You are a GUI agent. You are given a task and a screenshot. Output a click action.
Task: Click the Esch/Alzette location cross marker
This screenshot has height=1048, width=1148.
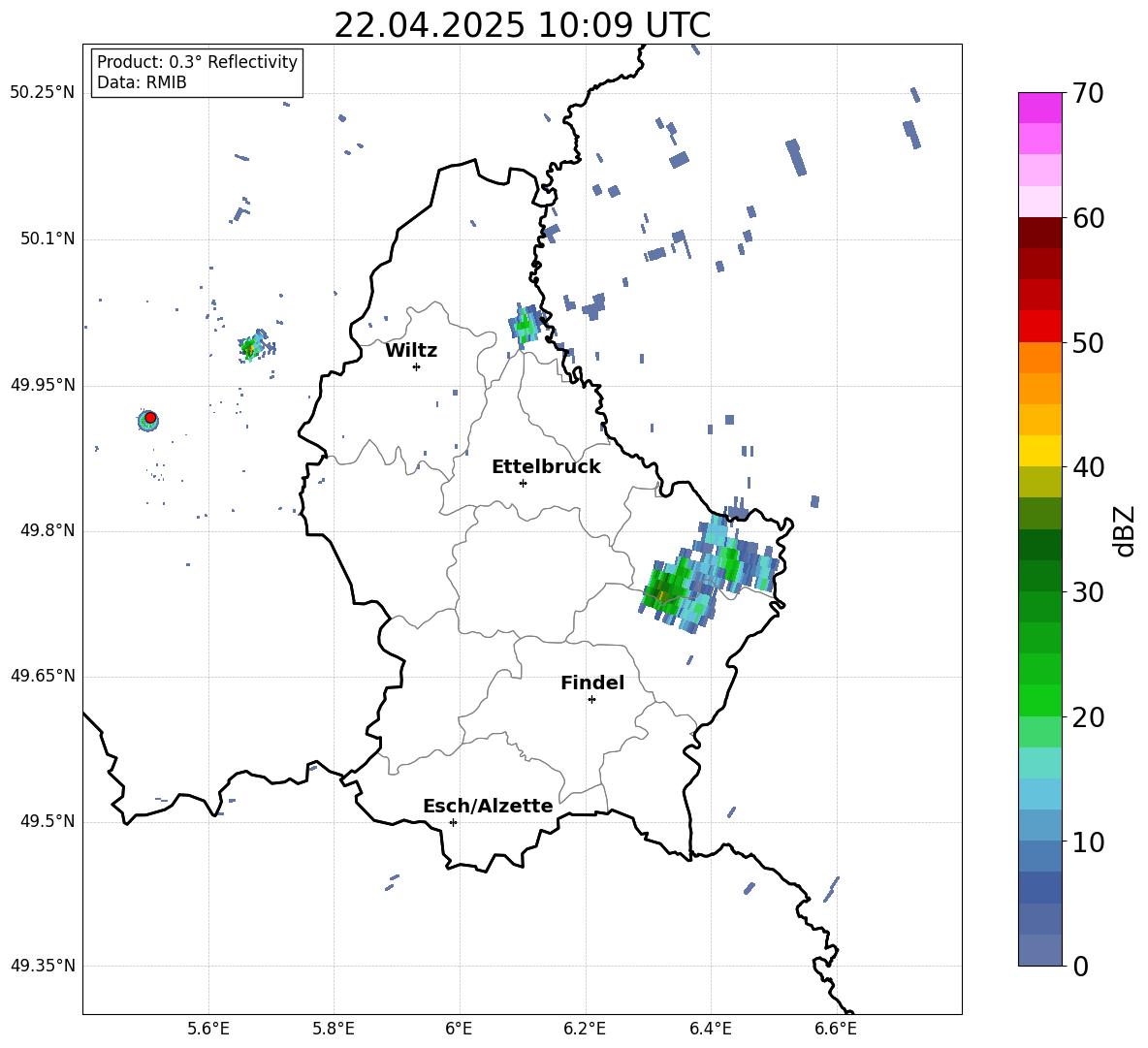click(453, 822)
